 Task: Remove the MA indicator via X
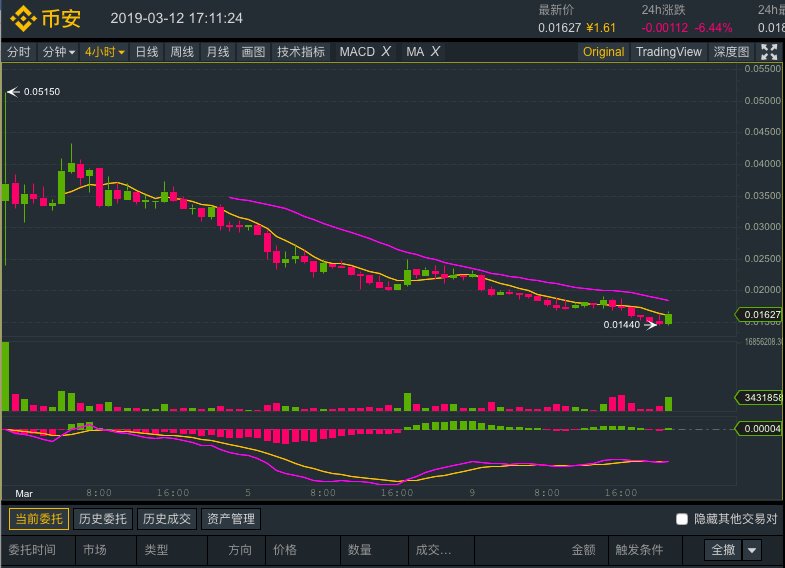(435, 52)
